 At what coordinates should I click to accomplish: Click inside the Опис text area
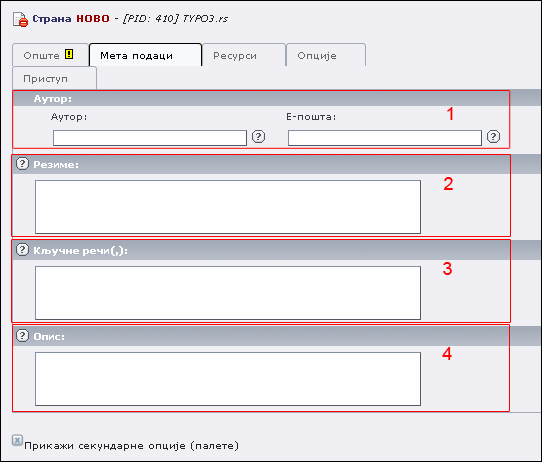point(228,379)
